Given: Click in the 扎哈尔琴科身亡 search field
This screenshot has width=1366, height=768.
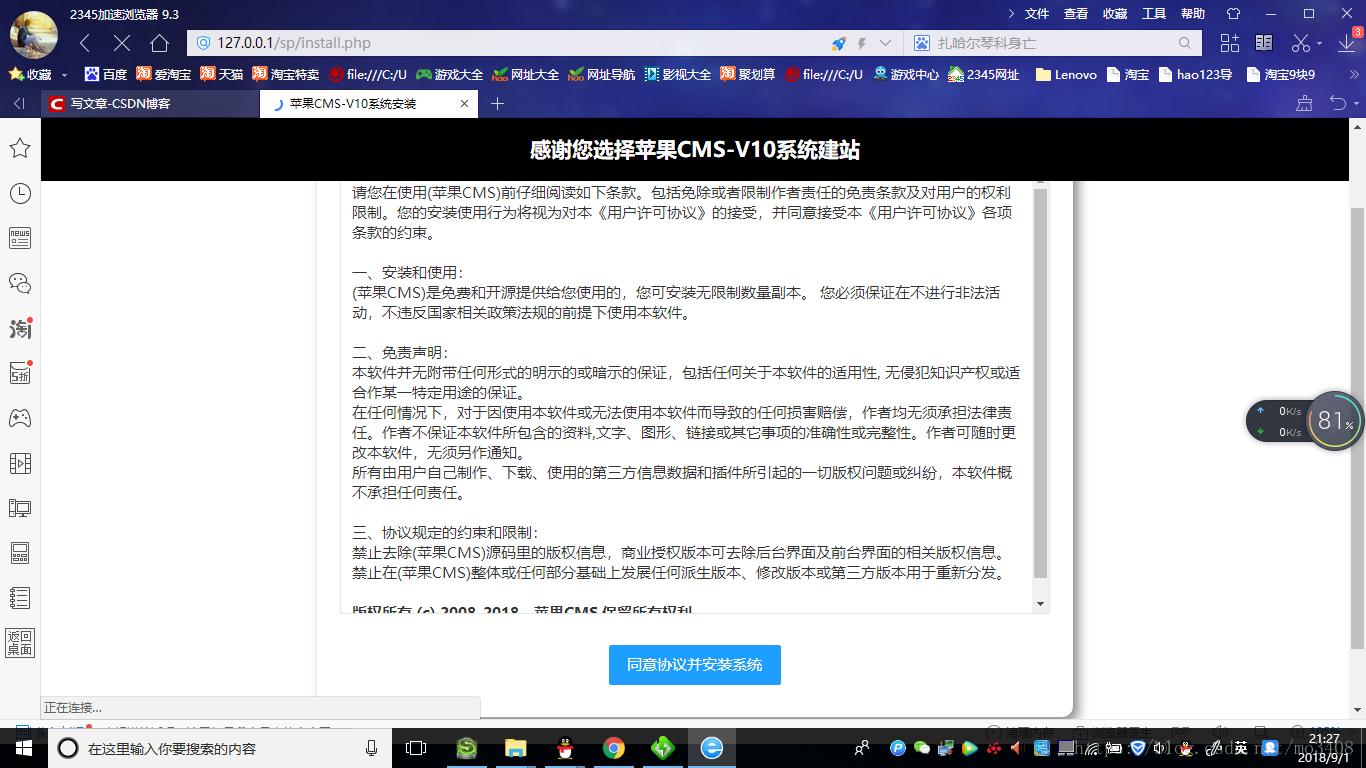Looking at the screenshot, I should pyautogui.click(x=1050, y=43).
